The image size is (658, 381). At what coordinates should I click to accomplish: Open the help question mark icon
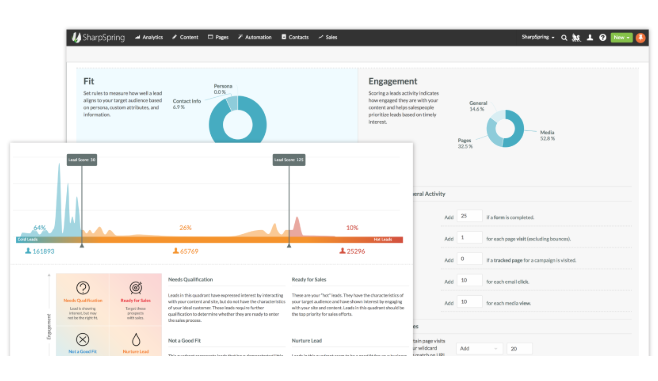tap(603, 38)
